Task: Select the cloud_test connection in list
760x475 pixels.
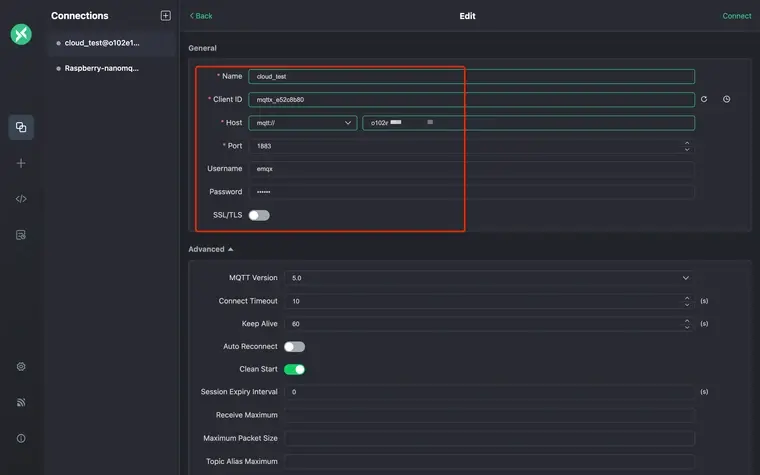Action: 102,43
